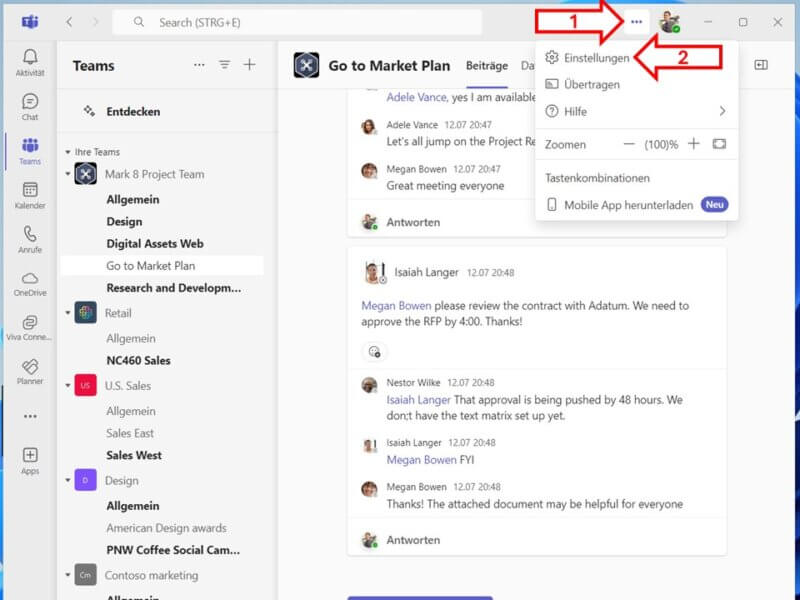Image resolution: width=800 pixels, height=600 pixels.
Task: Click the filter icon in the Teams panel
Action: (224, 65)
